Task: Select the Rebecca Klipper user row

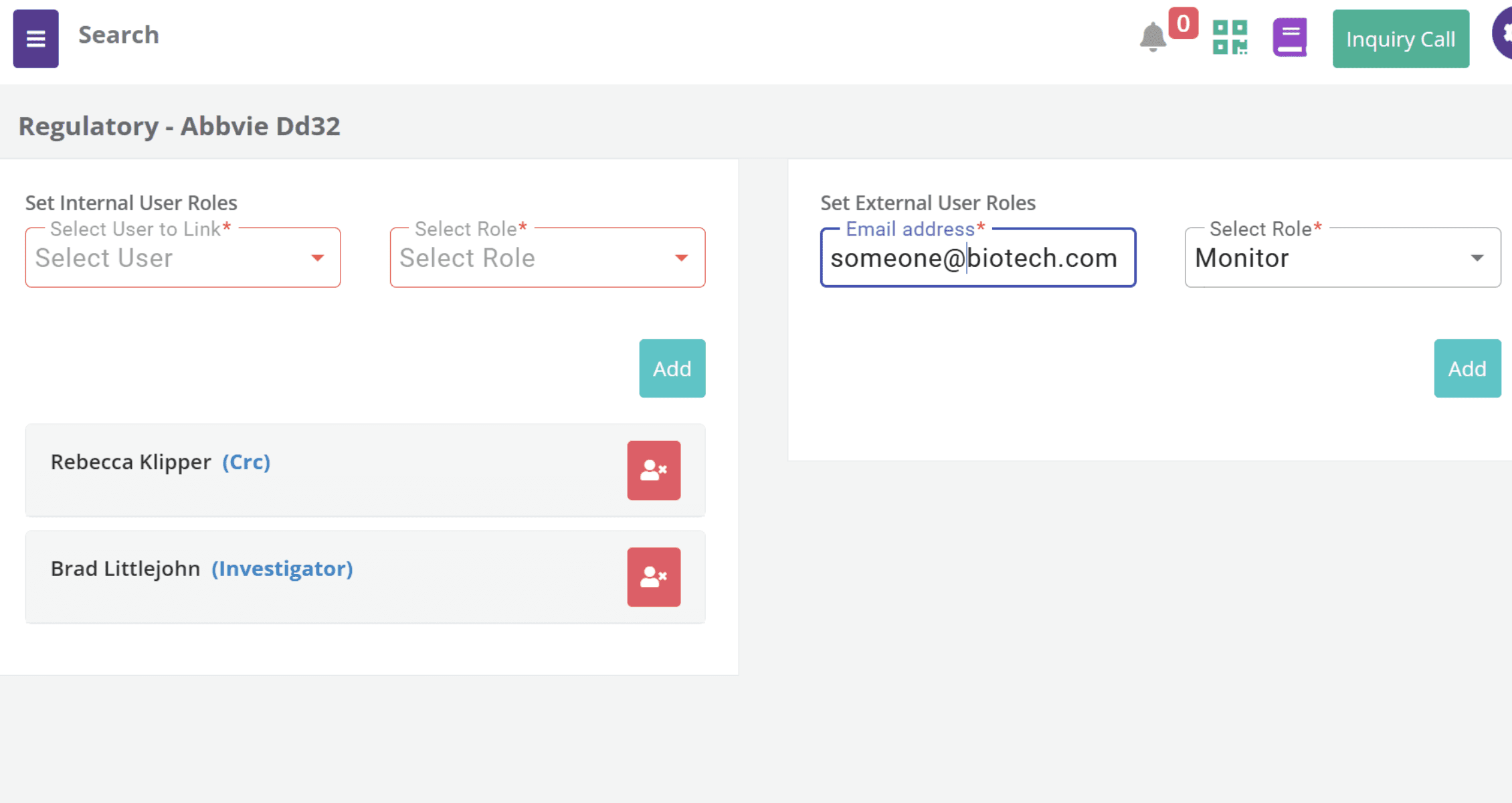Action: pyautogui.click(x=365, y=470)
